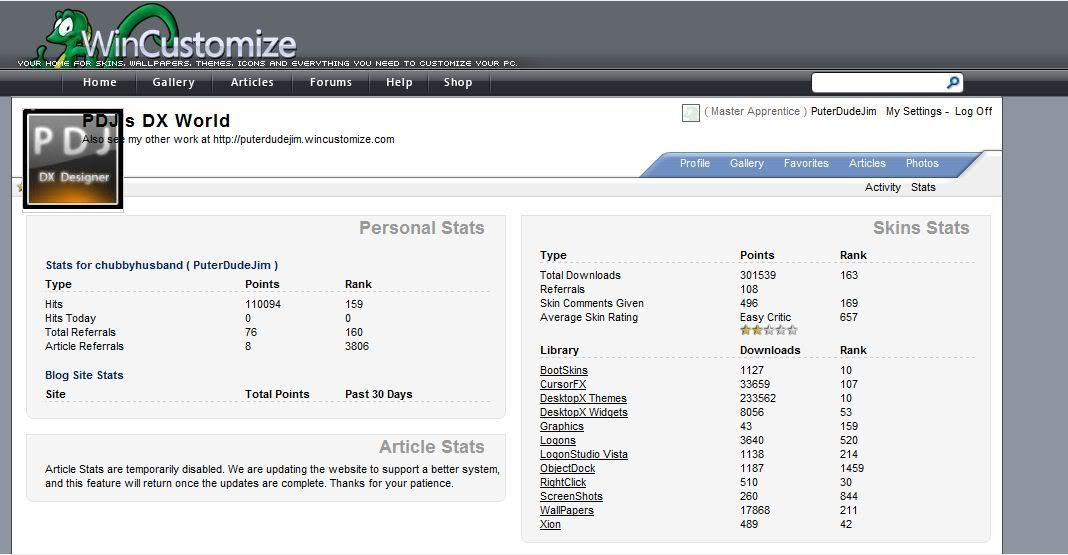Viewport: 1068px width, 555px height.
Task: Open the ScreenShots library link
Action: 571,496
